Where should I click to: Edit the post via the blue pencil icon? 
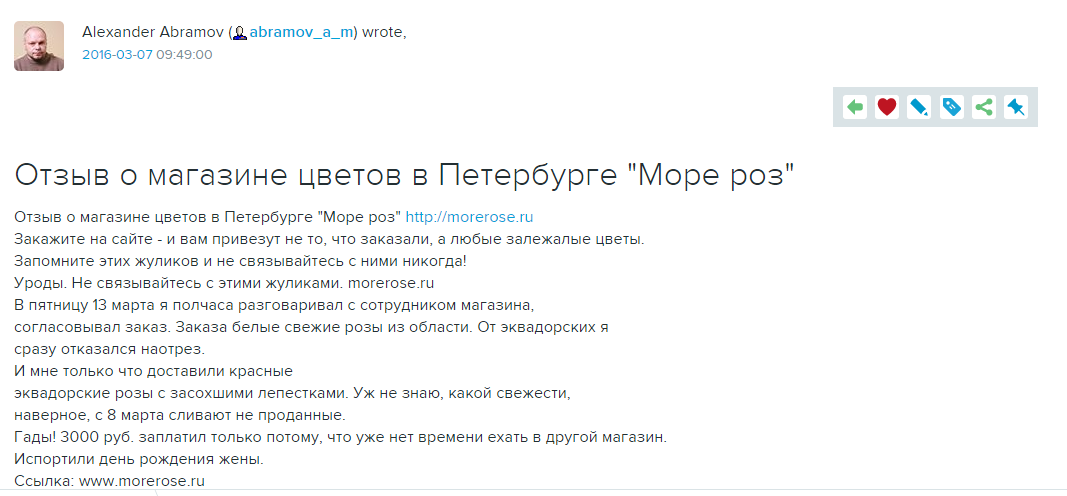click(919, 107)
